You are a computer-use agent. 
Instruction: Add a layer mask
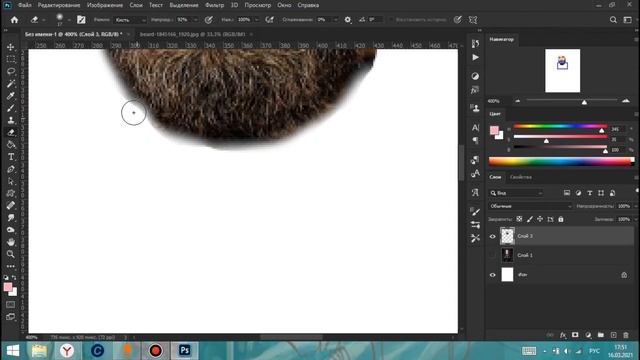[x=575, y=335]
